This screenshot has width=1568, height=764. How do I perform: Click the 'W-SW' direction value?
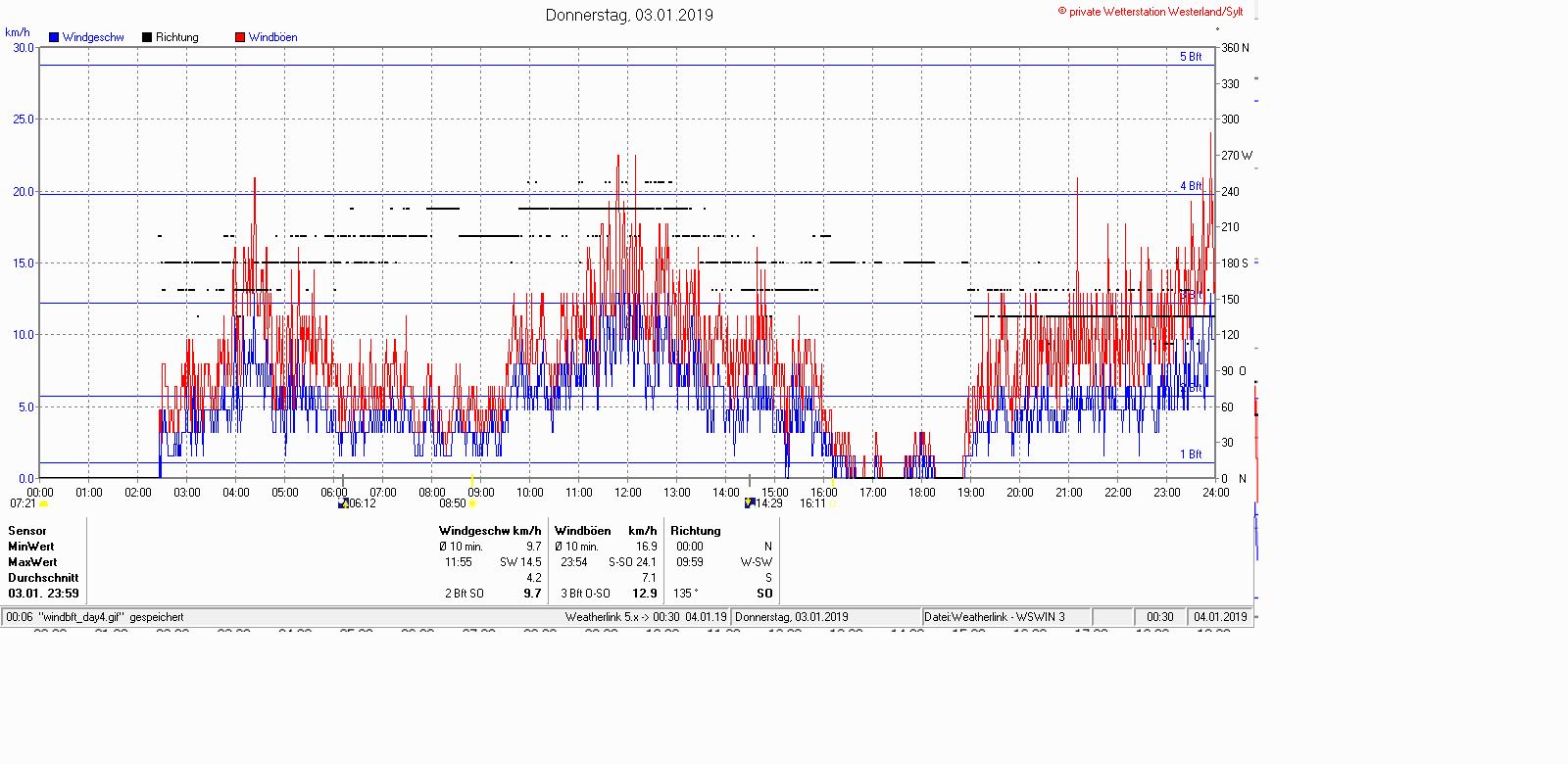757,562
